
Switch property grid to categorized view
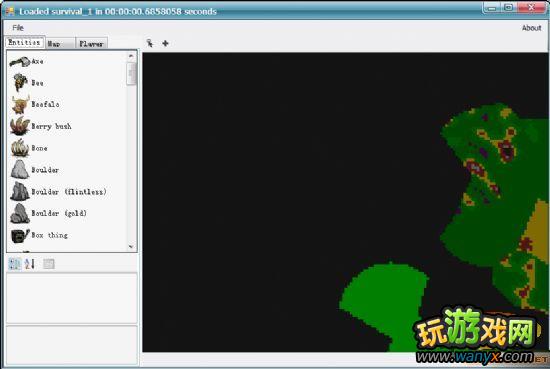(14, 264)
